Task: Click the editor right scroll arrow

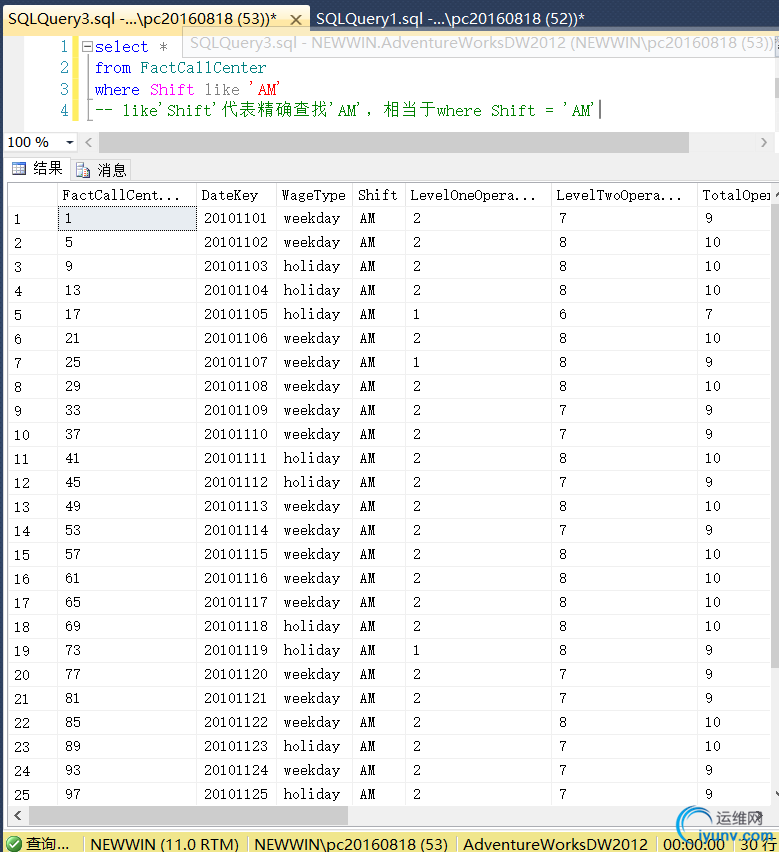Action: pyautogui.click(x=764, y=142)
